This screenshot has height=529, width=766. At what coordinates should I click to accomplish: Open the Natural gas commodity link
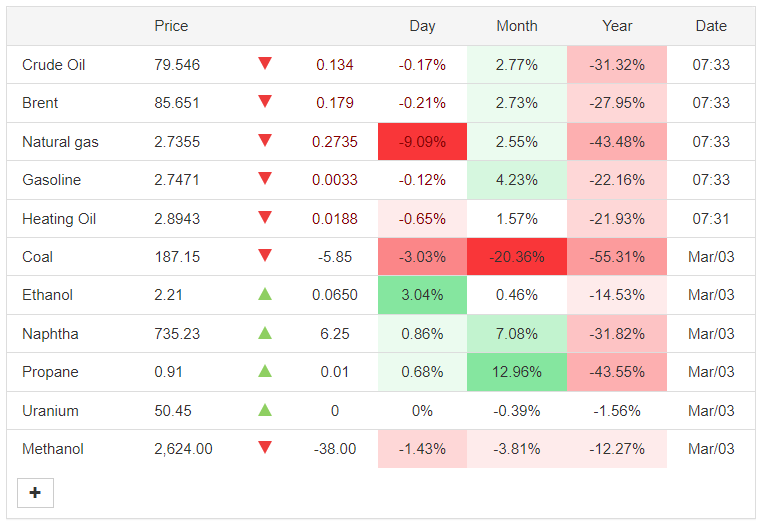pos(60,142)
